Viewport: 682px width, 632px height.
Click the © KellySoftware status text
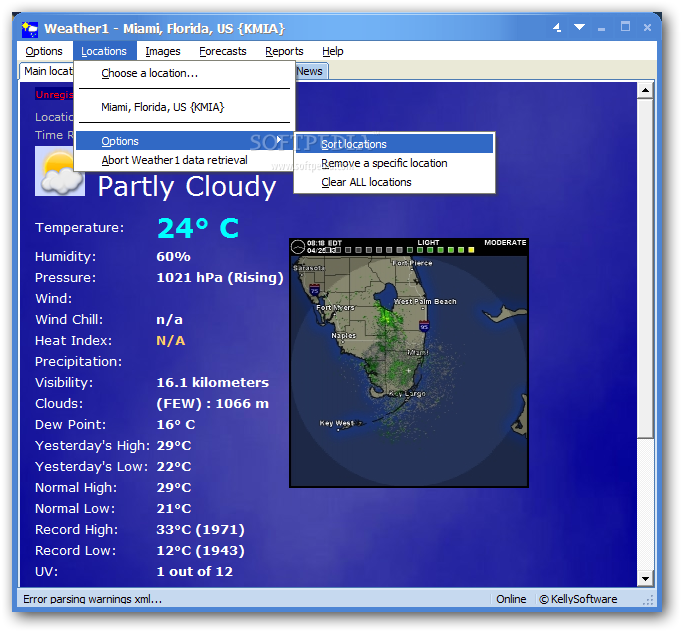(x=578, y=599)
